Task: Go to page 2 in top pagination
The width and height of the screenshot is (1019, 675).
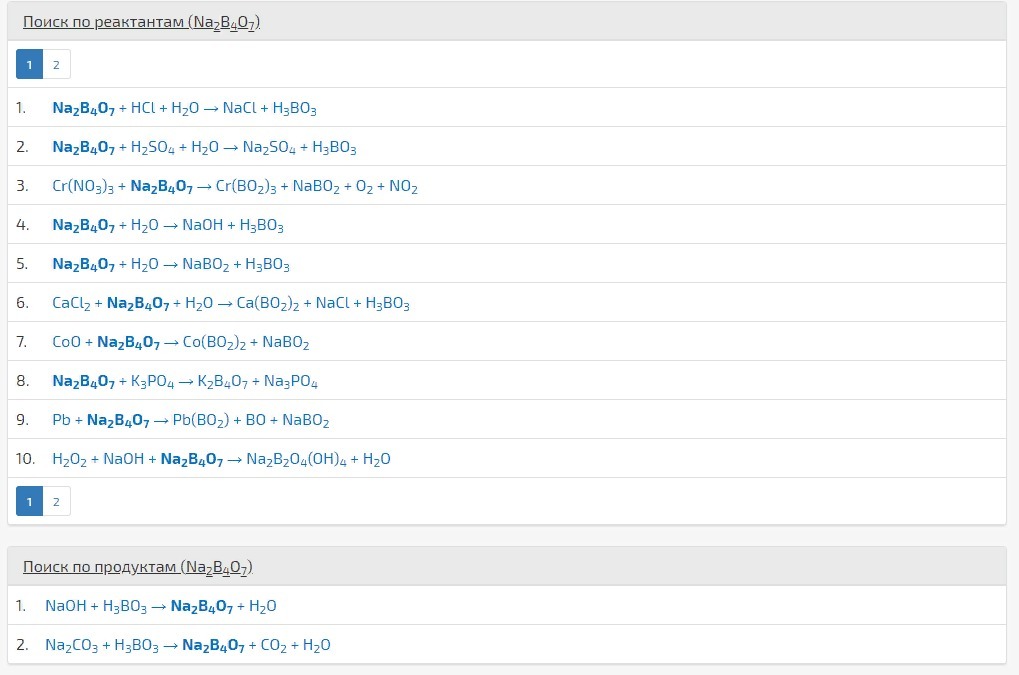Action: click(56, 65)
